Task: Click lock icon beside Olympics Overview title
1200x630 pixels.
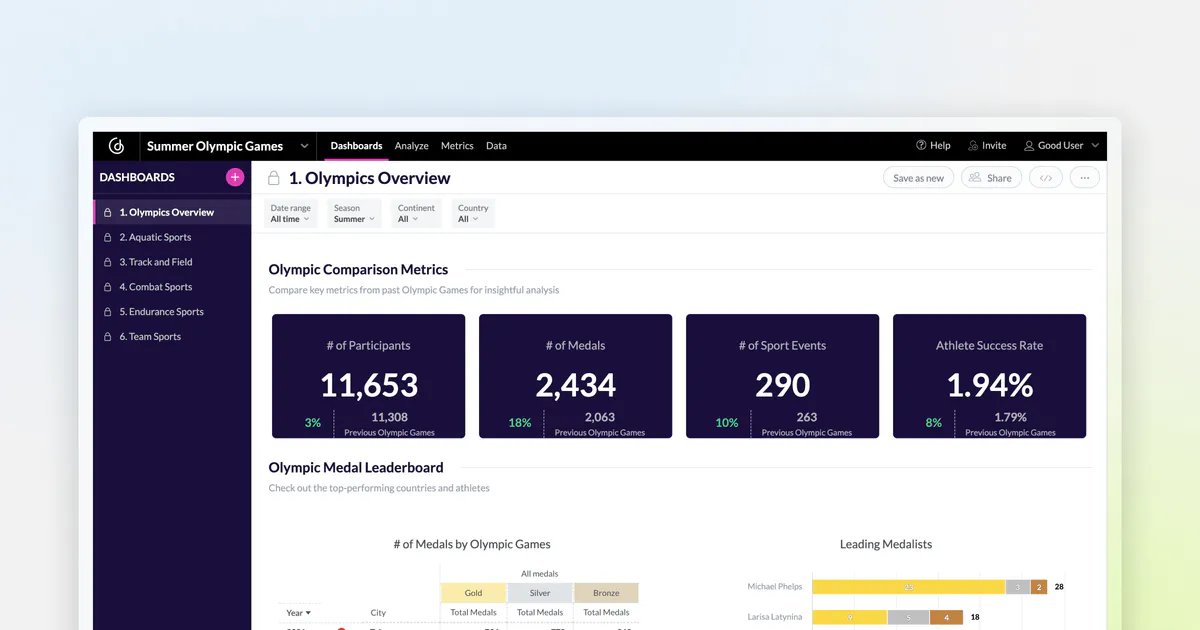Action: pyautogui.click(x=273, y=178)
